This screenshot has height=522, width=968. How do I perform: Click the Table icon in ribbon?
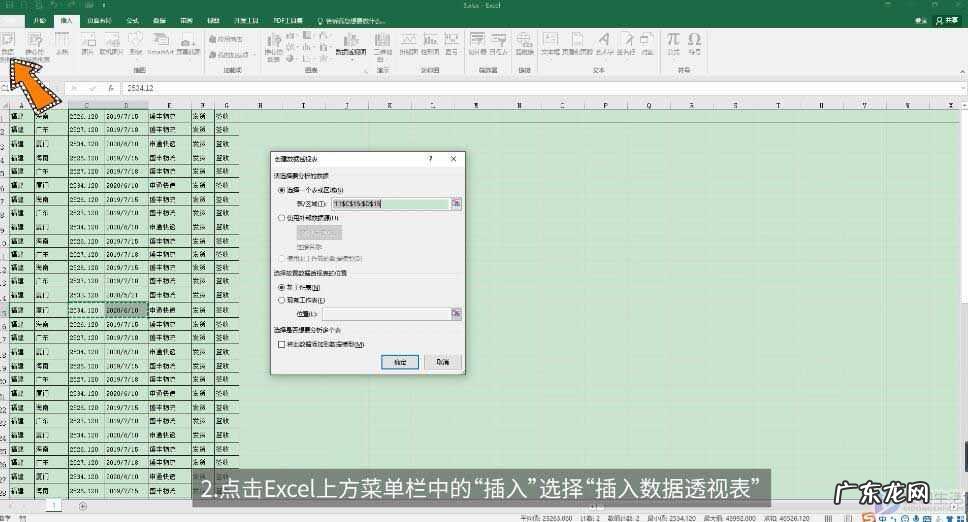[x=62, y=44]
